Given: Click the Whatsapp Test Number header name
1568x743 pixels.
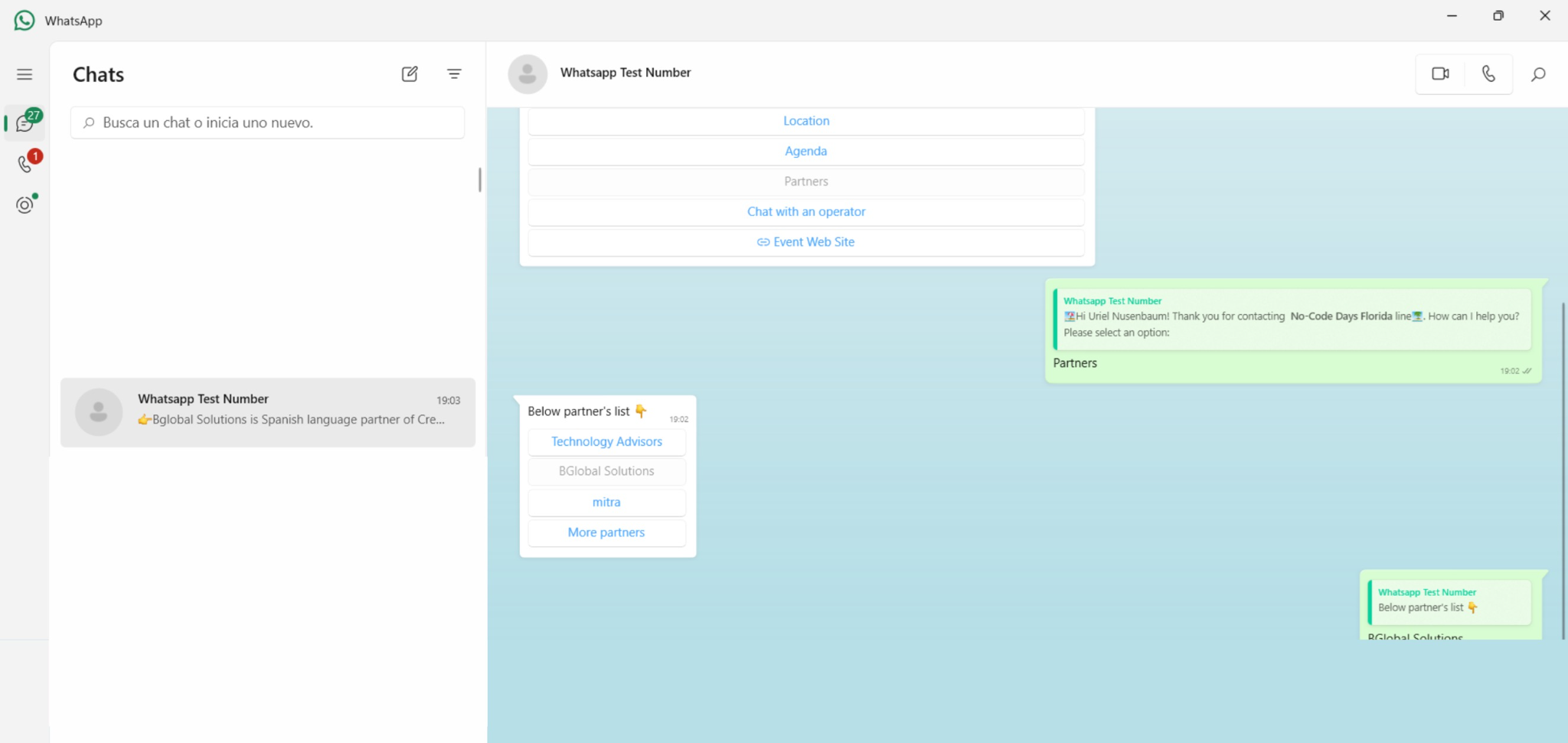Looking at the screenshot, I should pos(626,72).
